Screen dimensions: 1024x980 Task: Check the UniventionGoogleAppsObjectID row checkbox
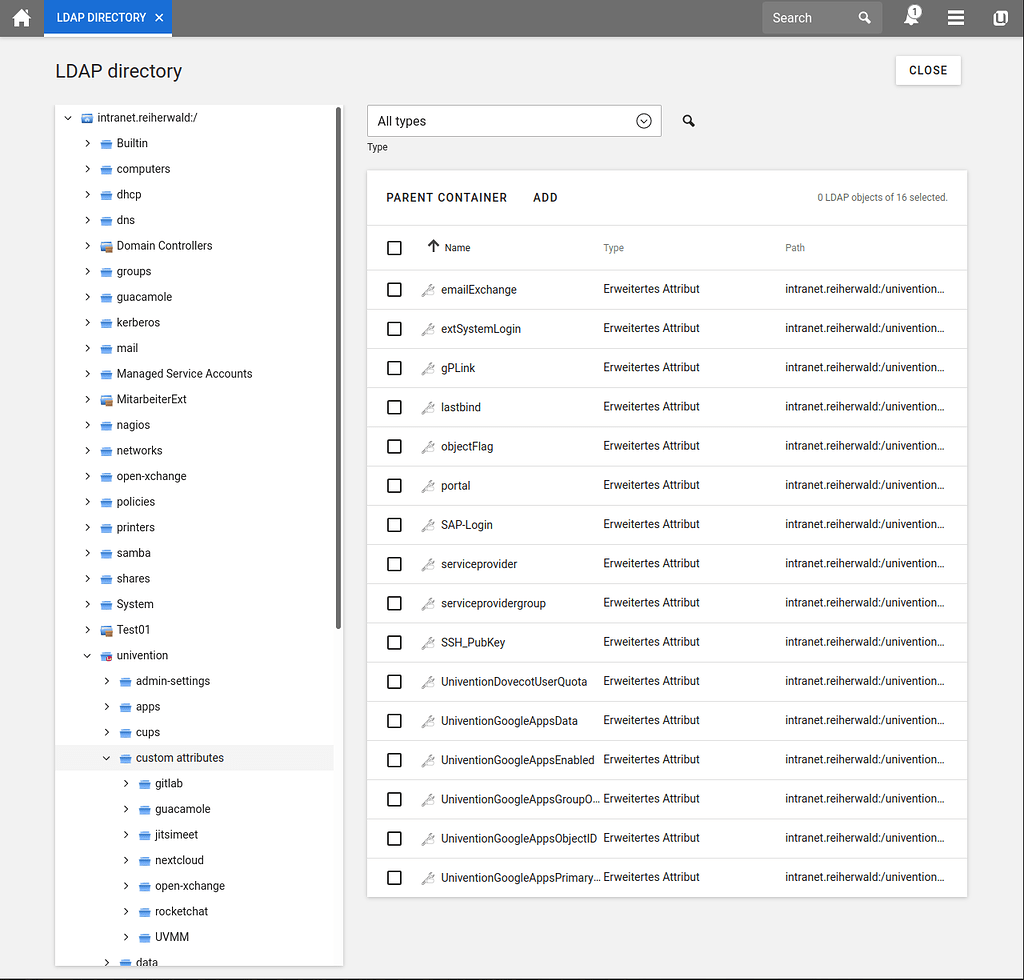point(394,838)
